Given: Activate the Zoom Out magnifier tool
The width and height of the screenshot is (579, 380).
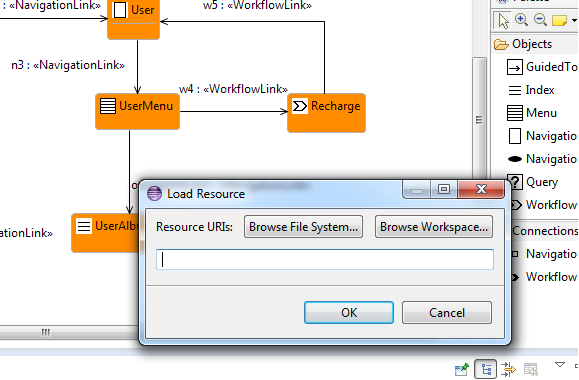Looking at the screenshot, I should (540, 20).
